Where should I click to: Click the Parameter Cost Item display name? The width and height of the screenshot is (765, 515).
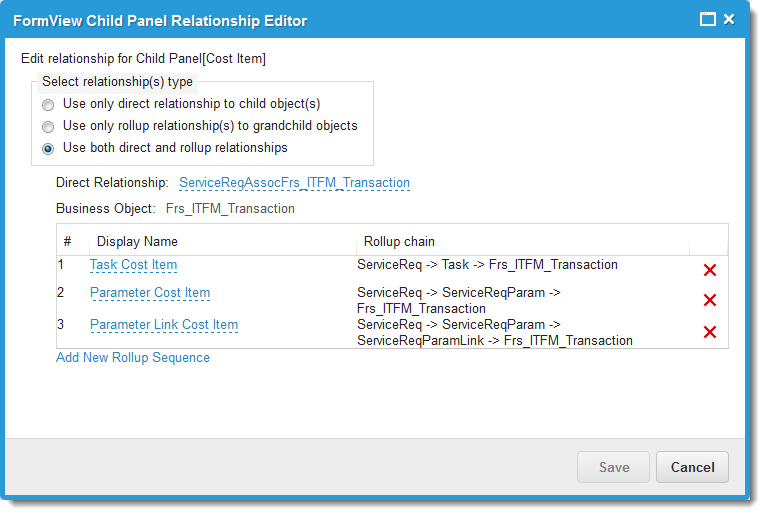(150, 293)
